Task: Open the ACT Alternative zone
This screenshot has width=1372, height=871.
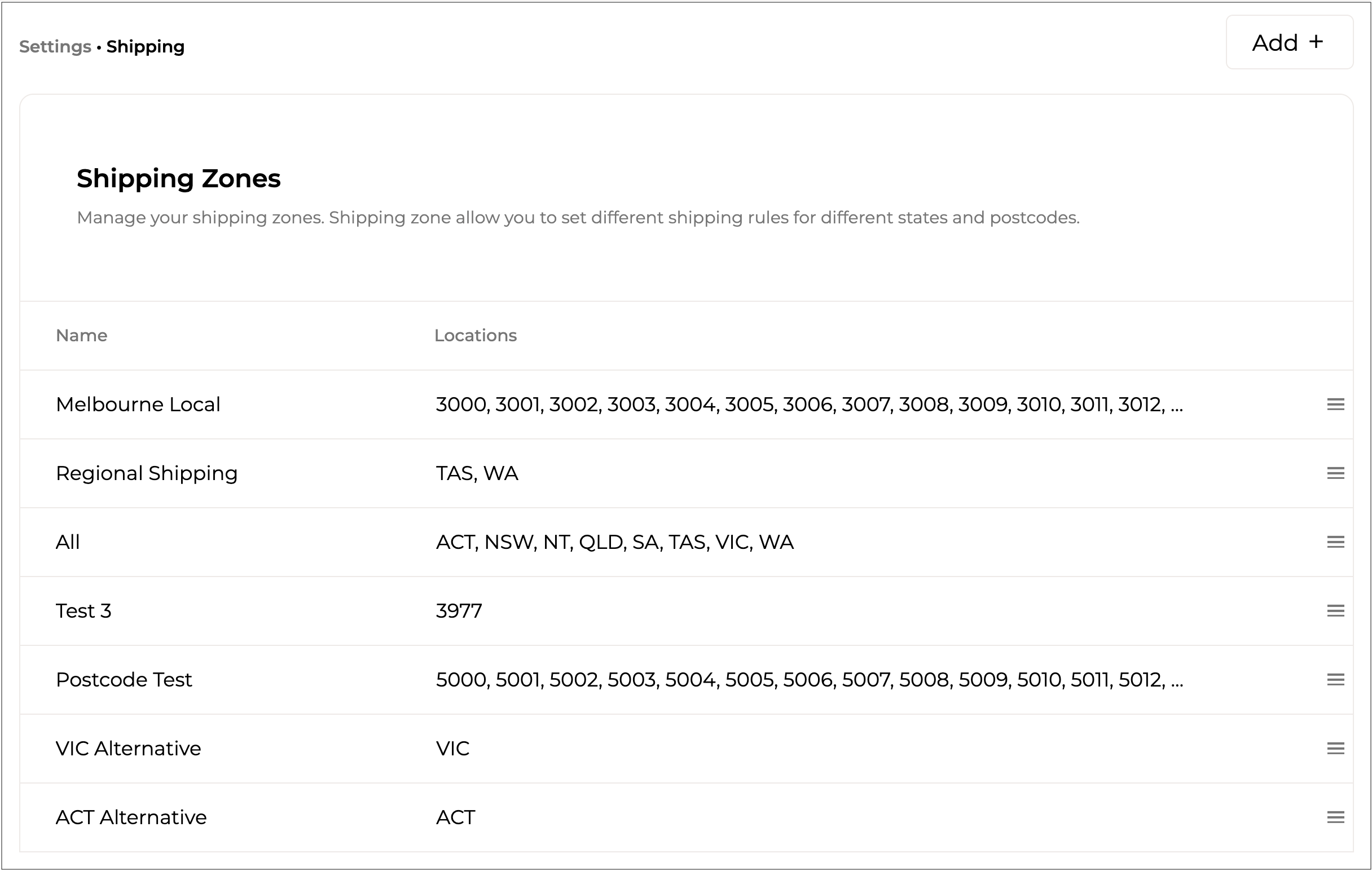Action: [x=131, y=817]
